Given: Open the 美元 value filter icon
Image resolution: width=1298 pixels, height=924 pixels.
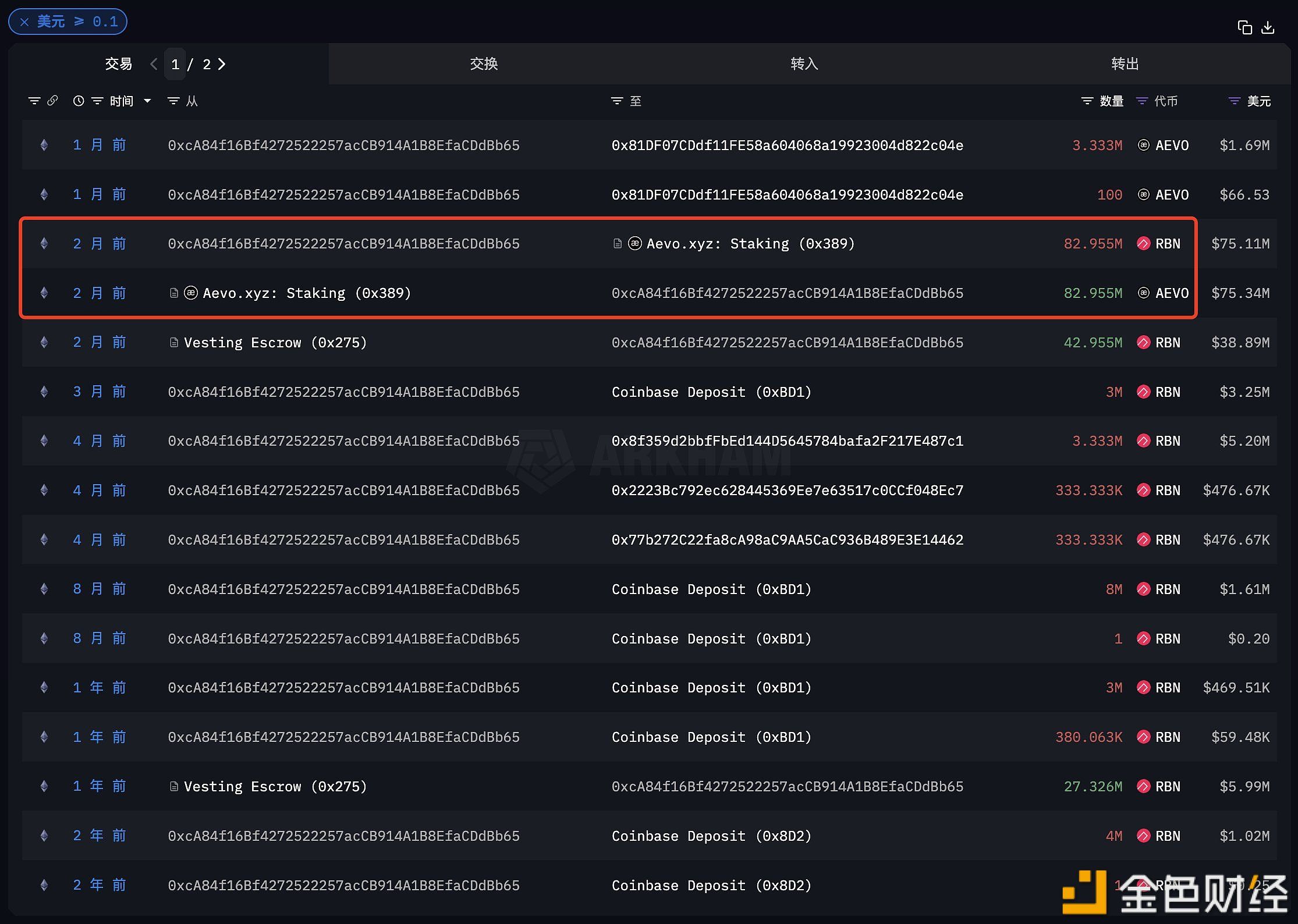Looking at the screenshot, I should tap(1234, 101).
